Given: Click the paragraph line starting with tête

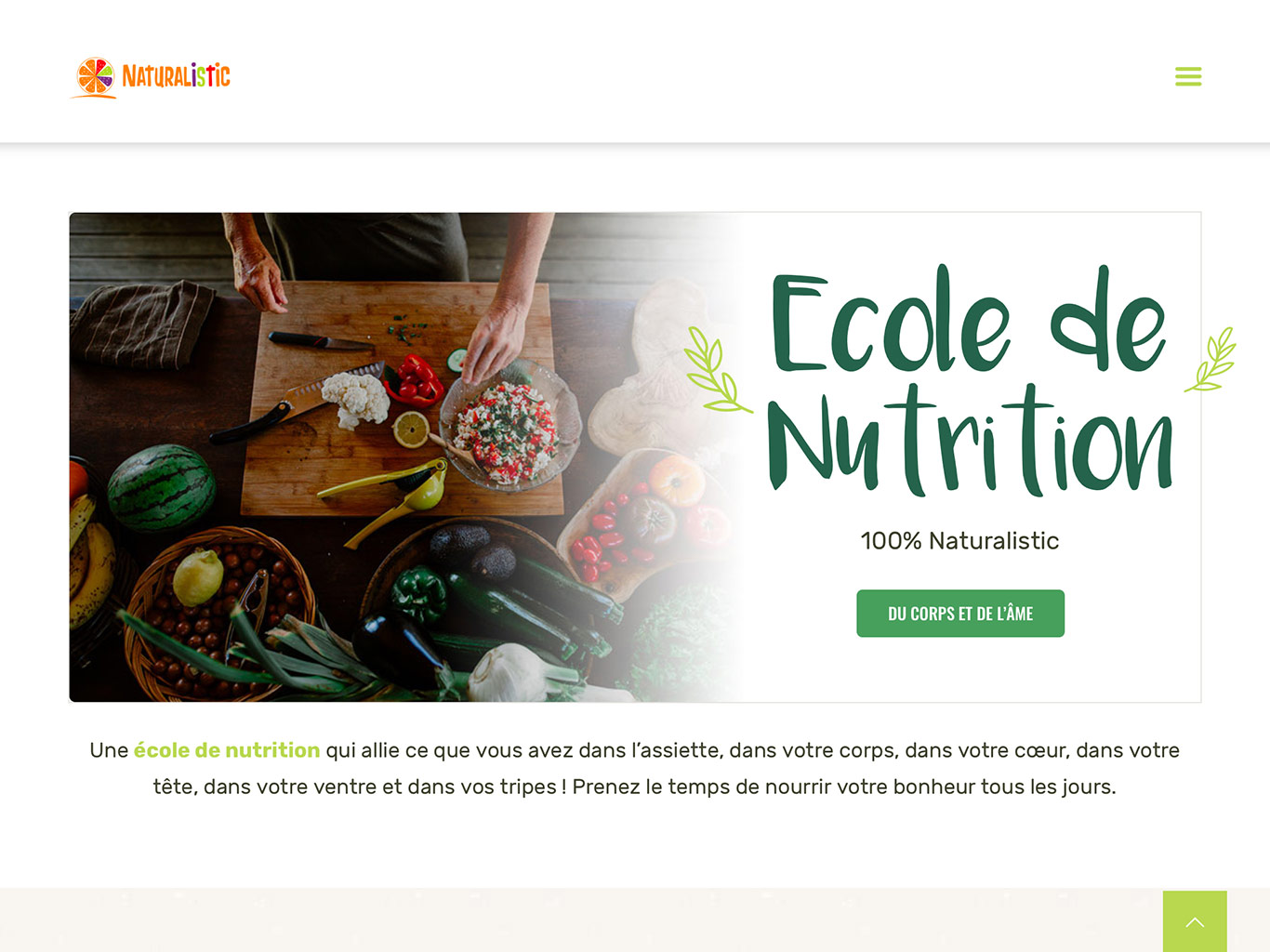Looking at the screenshot, I should pos(634,787).
